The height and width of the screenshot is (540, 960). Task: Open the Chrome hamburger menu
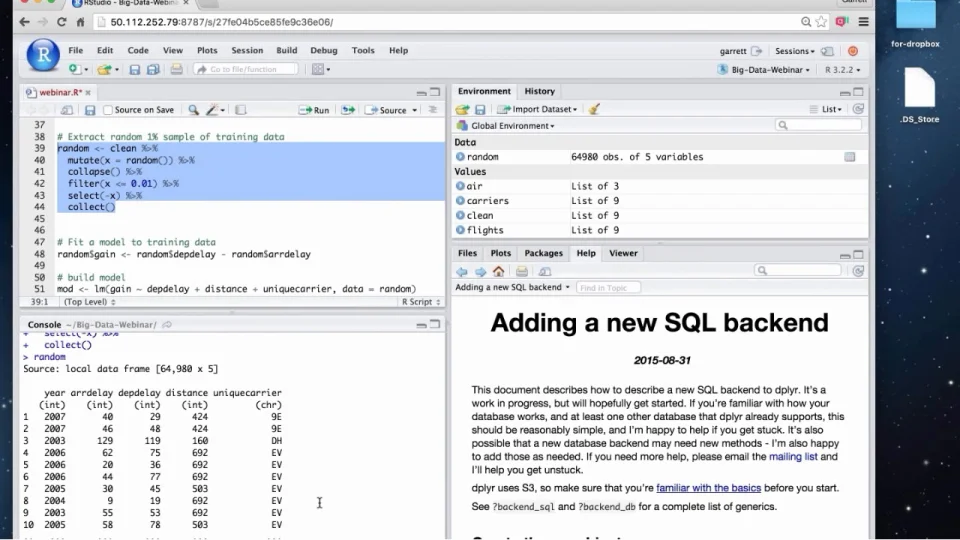point(863,22)
